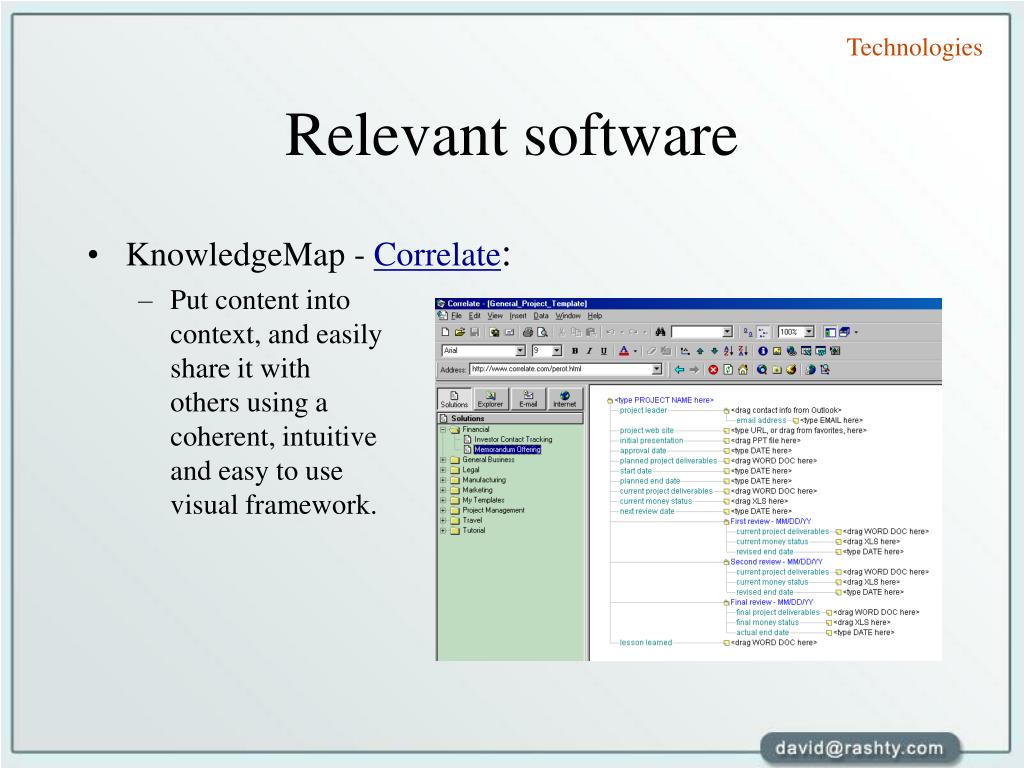Click the 'First review - MM/DD/YY' node
1024x768 pixels.
click(771, 521)
